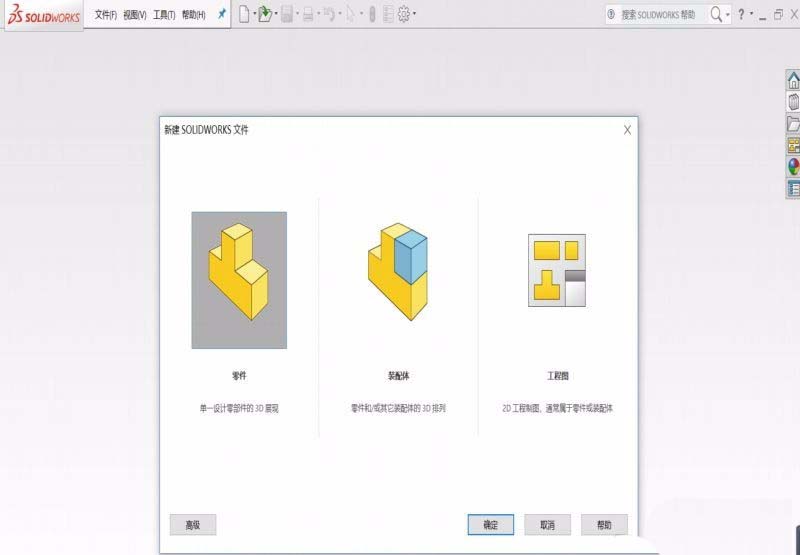The image size is (800, 555).
Task: Expand the Undo dropdown arrow
Action: coord(340,13)
